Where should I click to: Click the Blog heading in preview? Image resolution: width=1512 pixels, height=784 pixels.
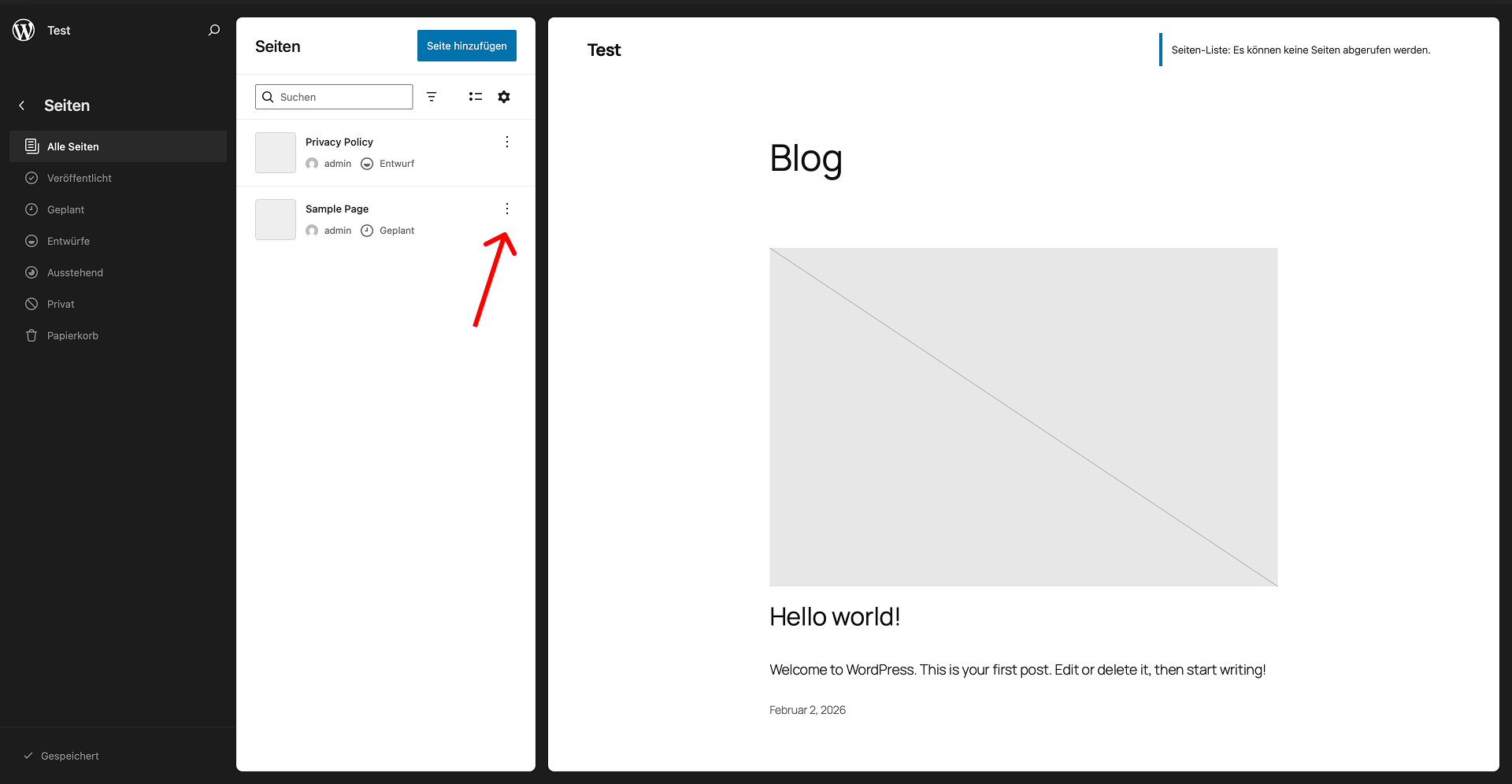(806, 159)
